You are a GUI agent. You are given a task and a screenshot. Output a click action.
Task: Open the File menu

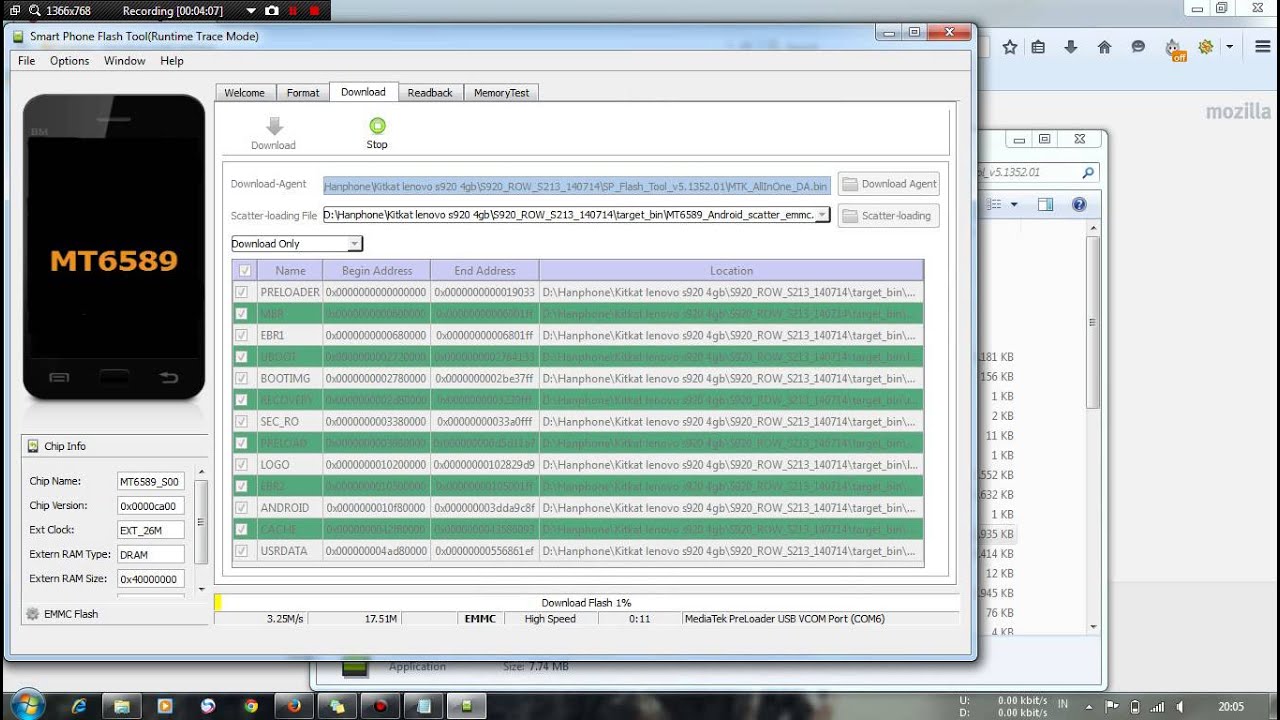(x=27, y=61)
